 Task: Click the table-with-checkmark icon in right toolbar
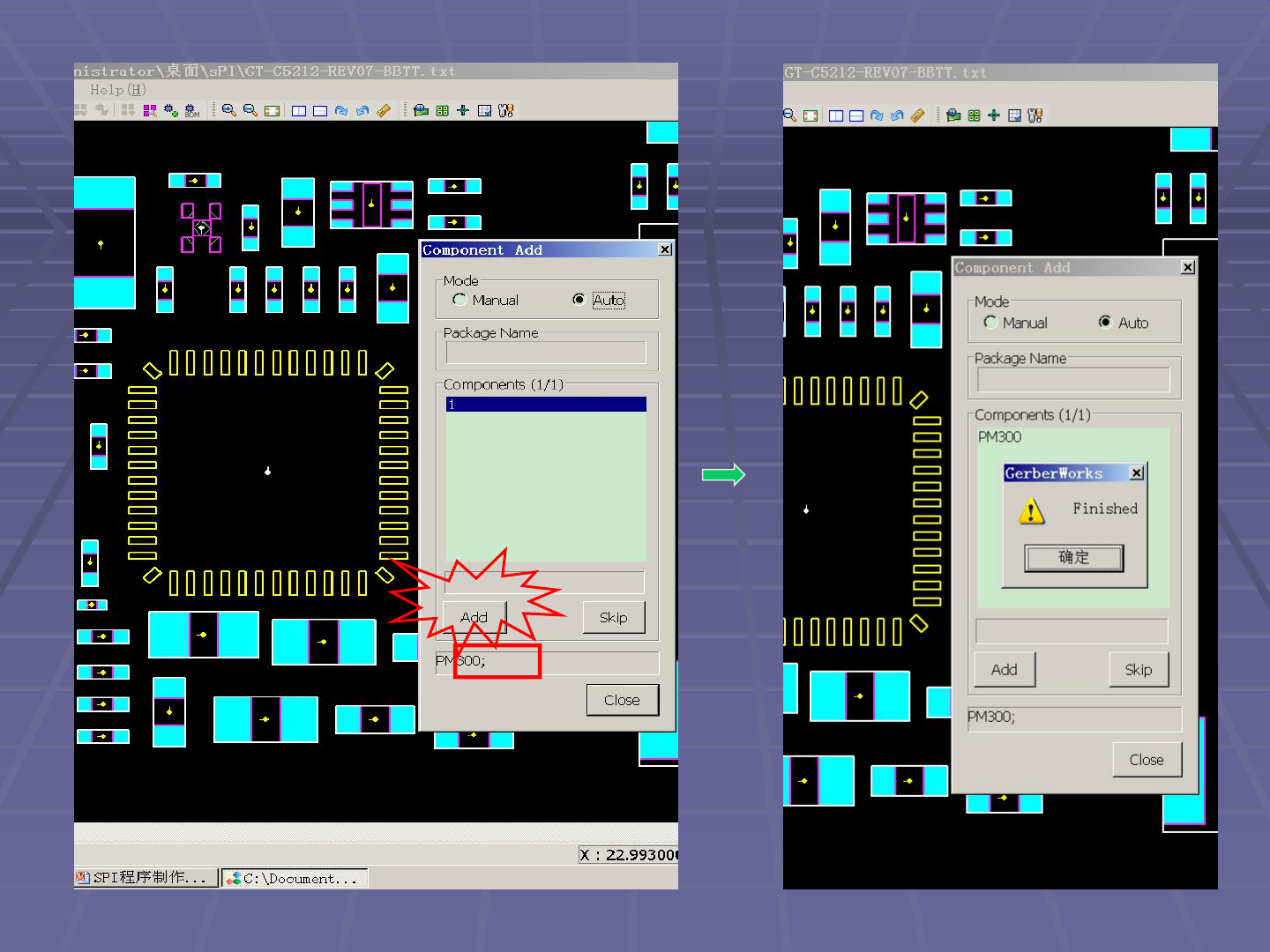click(1015, 115)
